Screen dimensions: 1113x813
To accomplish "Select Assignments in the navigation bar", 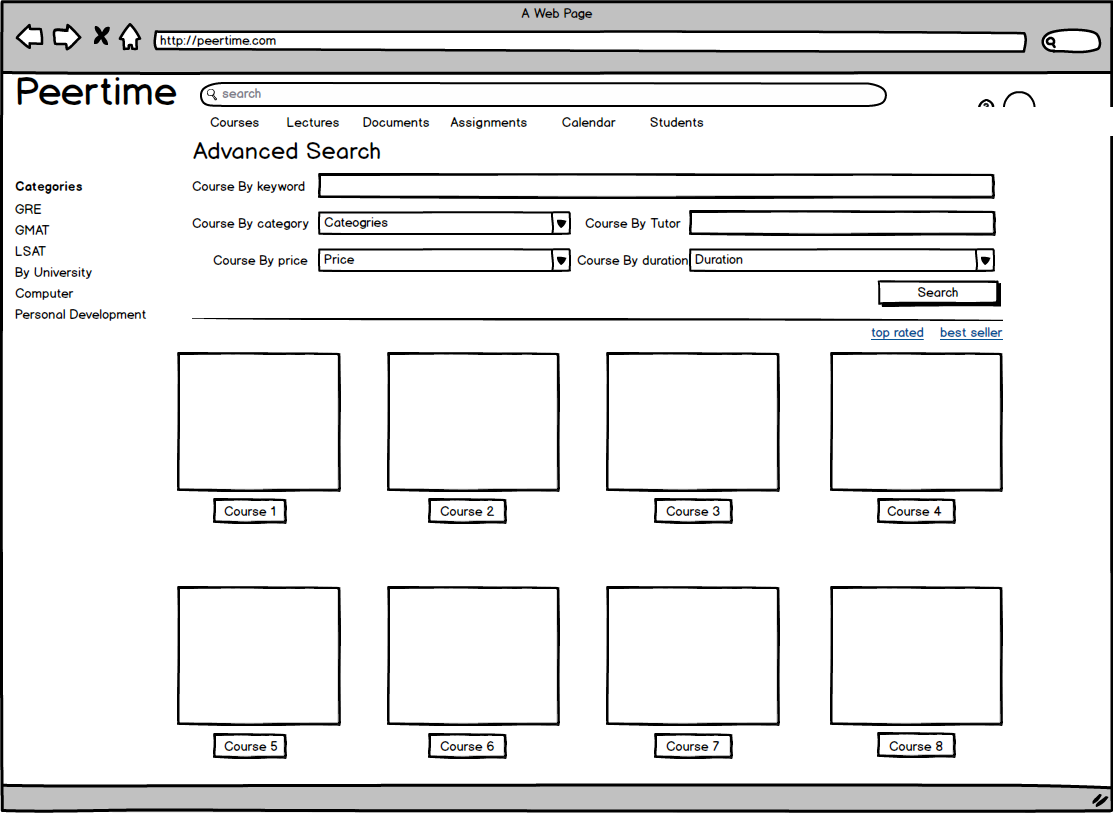I will coord(488,123).
